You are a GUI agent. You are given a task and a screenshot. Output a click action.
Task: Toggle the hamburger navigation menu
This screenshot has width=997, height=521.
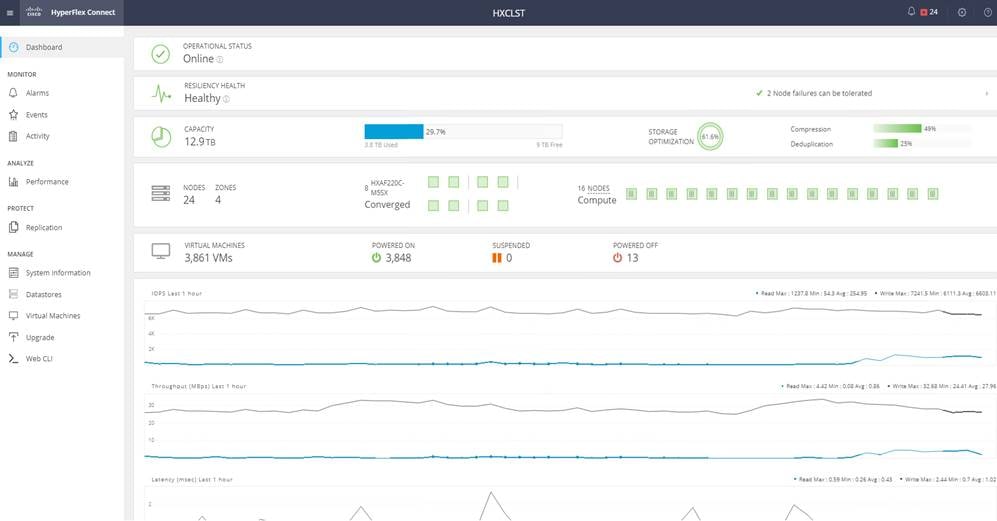point(10,13)
